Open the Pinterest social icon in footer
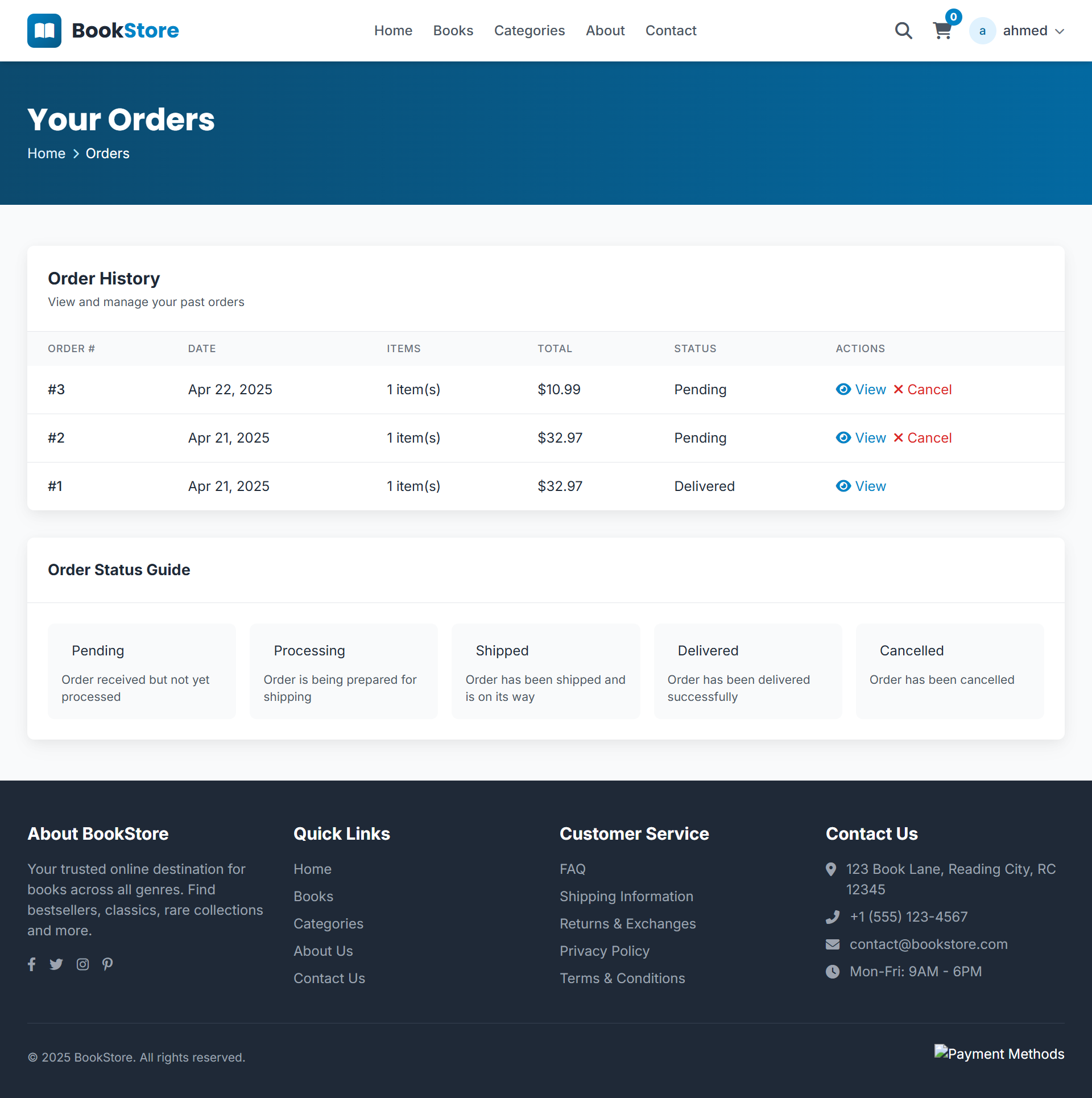1092x1098 pixels. (x=107, y=964)
